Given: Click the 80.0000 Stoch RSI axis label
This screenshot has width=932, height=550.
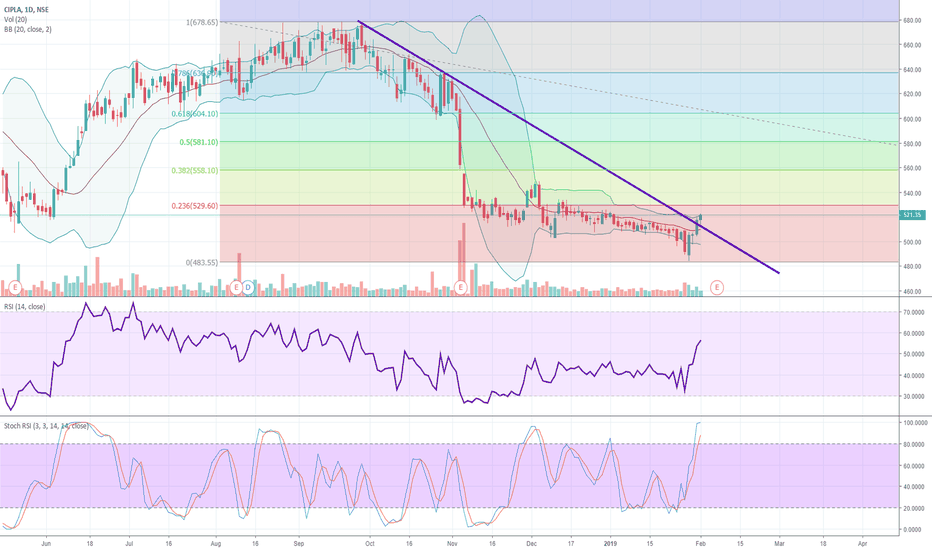Looking at the screenshot, I should 914,444.
